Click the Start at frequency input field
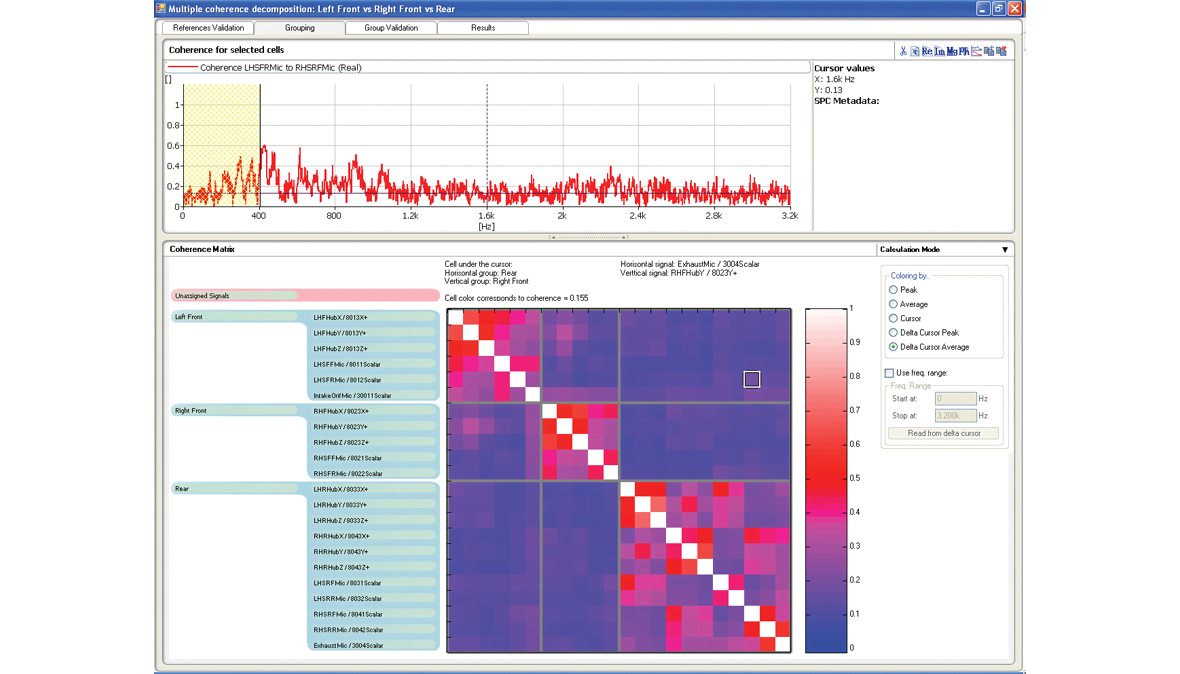The height and width of the screenshot is (674, 1180). [955, 398]
